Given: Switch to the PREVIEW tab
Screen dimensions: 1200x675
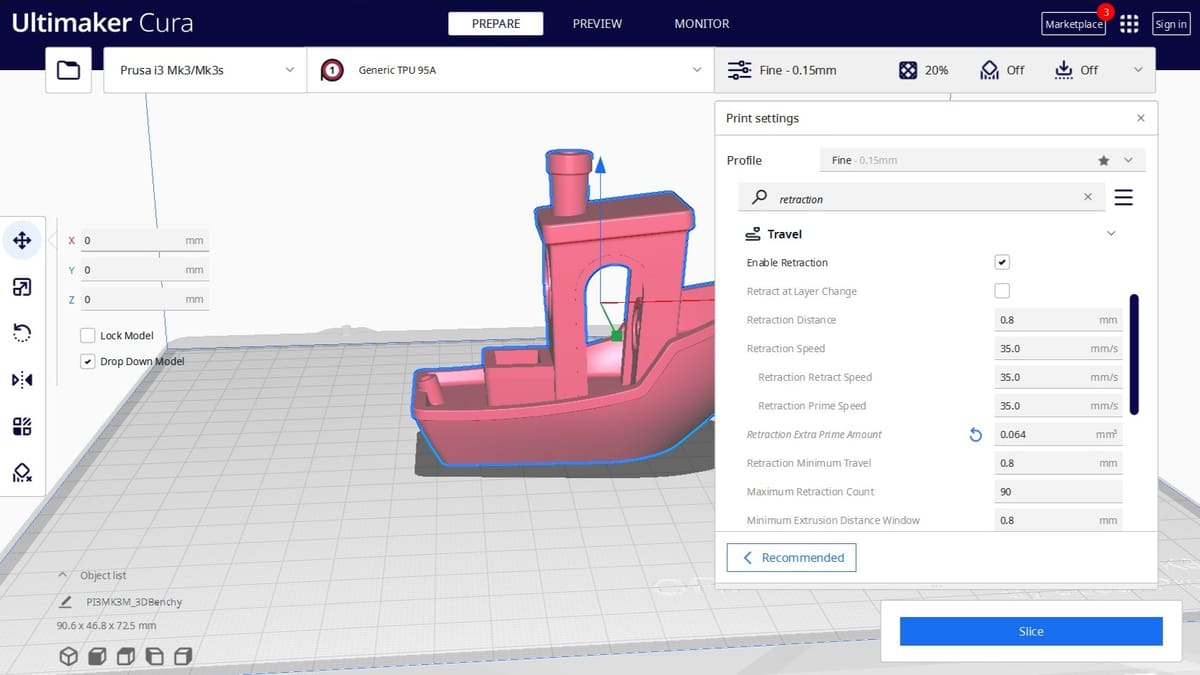Looking at the screenshot, I should pyautogui.click(x=597, y=24).
